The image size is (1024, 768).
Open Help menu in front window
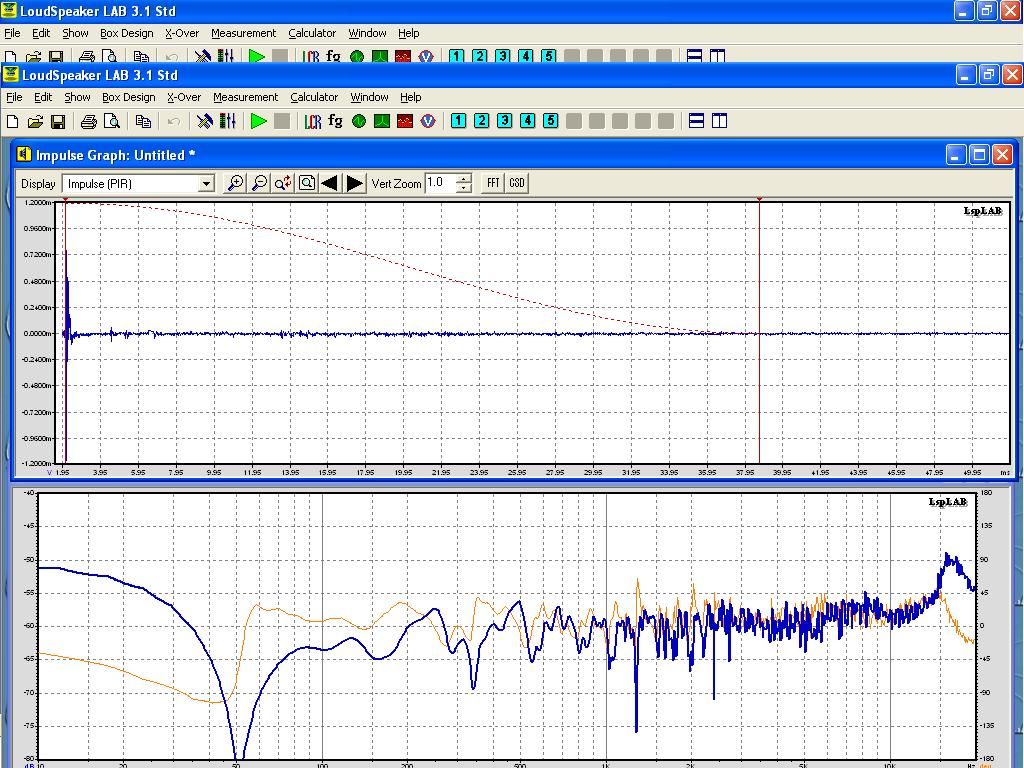[411, 97]
